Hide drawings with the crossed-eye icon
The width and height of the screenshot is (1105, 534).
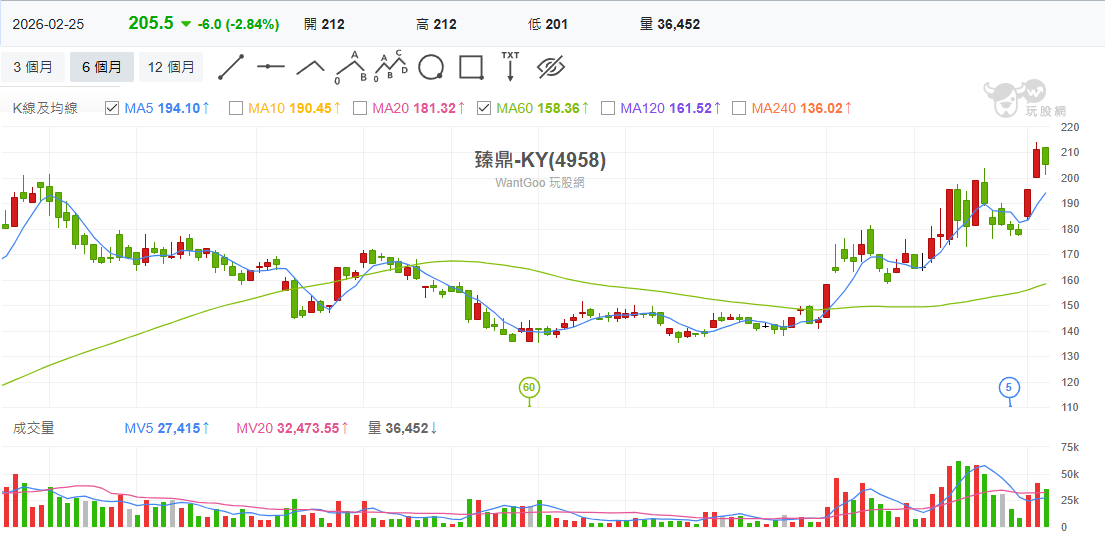[x=551, y=67]
